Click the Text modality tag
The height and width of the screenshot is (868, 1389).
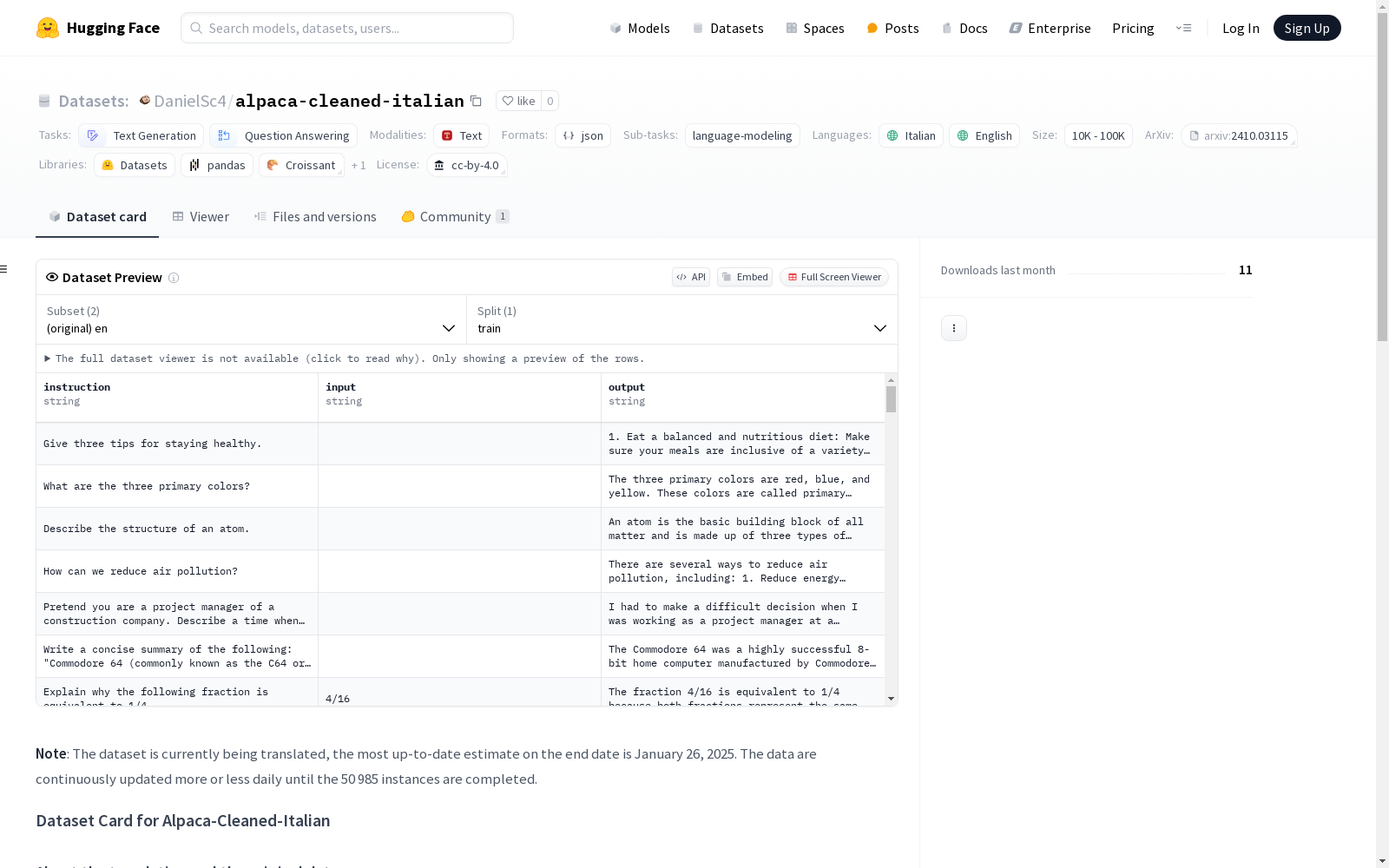(462, 135)
